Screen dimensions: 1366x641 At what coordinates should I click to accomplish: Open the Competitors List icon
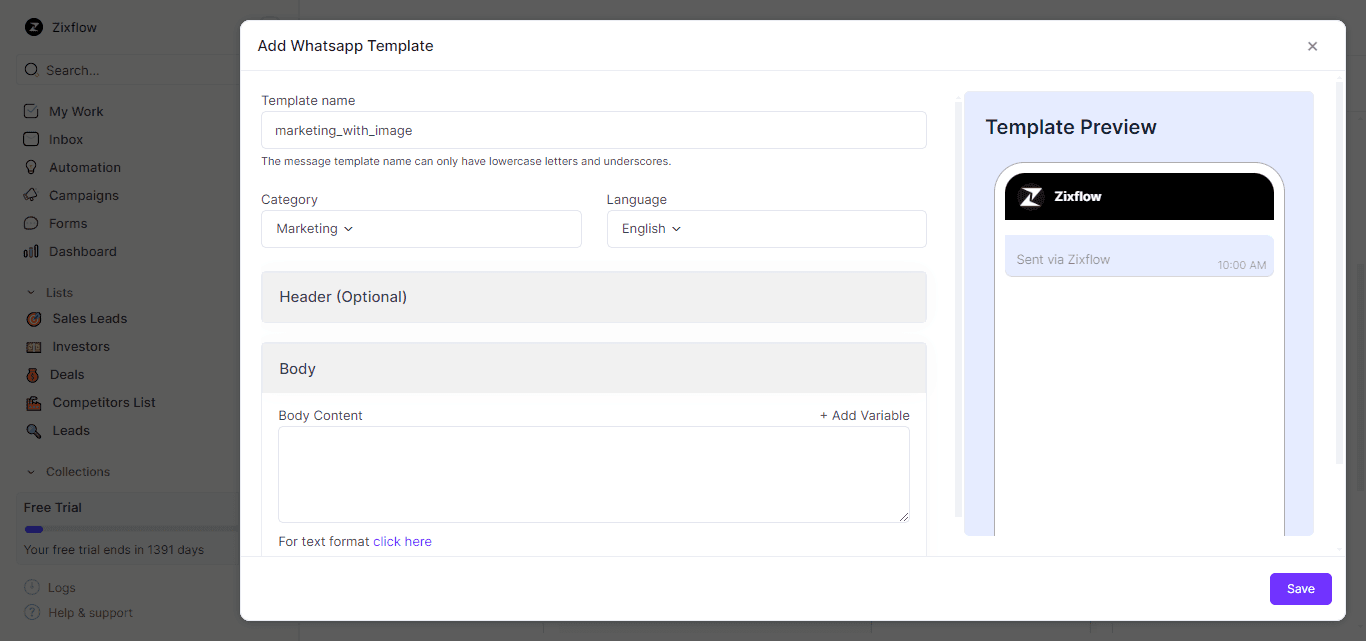tap(34, 402)
